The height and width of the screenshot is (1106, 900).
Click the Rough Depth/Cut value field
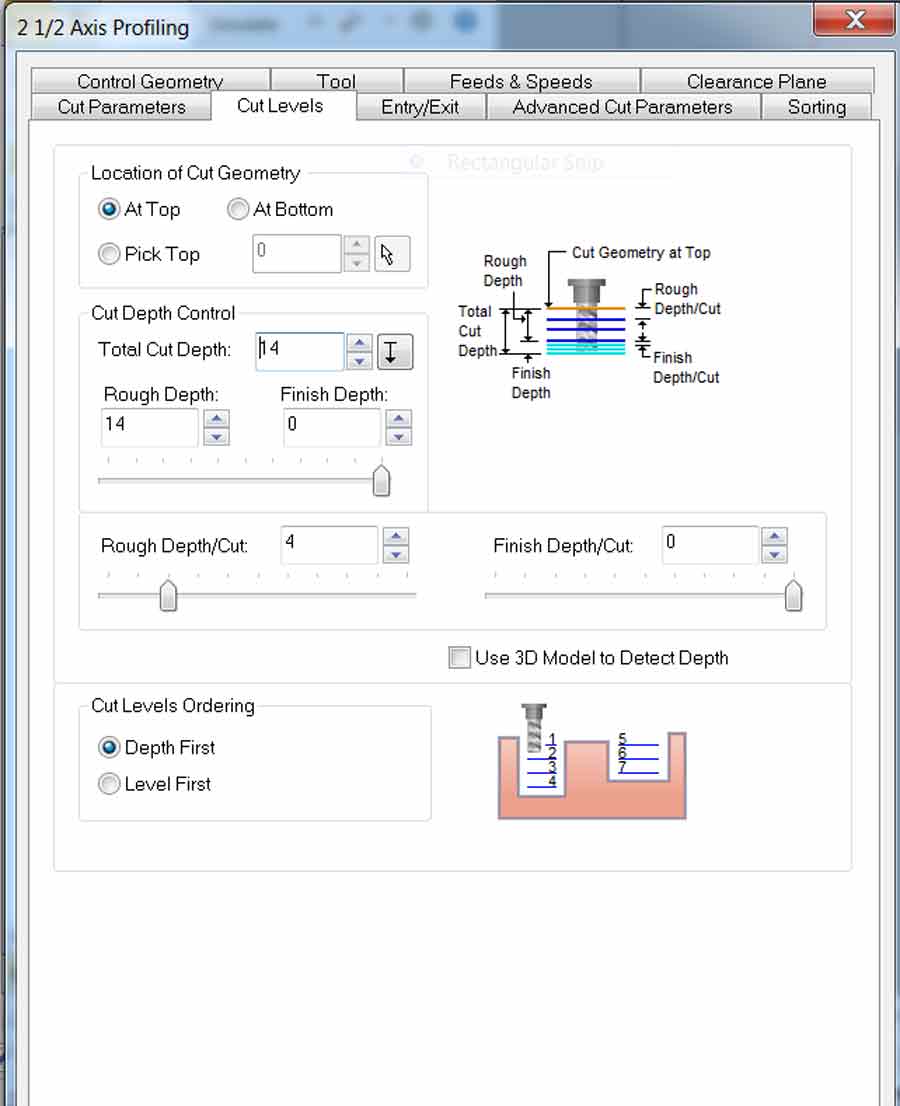point(329,545)
